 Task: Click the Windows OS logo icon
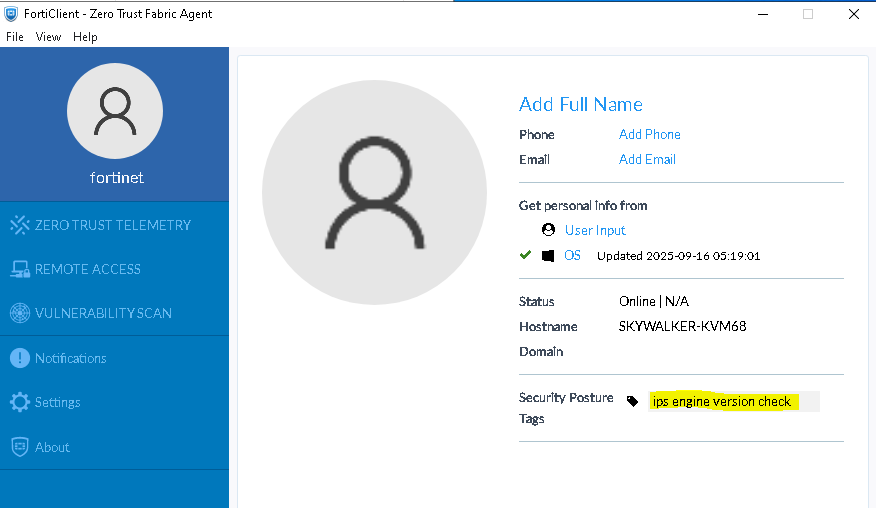click(x=548, y=256)
